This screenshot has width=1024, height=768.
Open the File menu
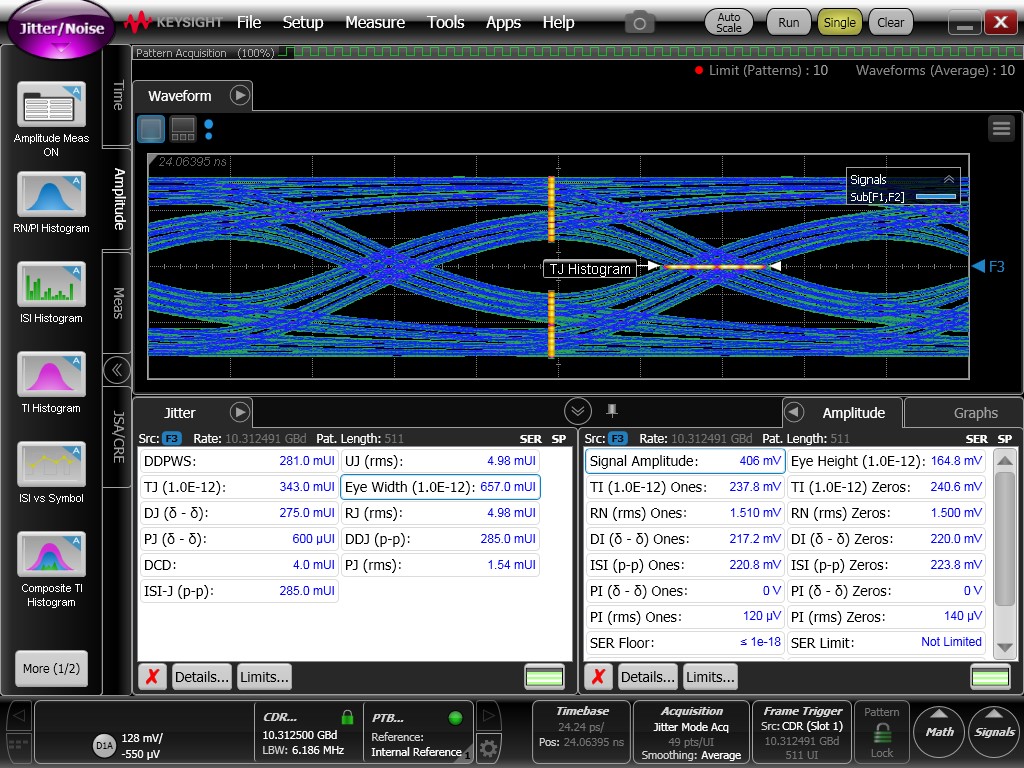[x=249, y=22]
